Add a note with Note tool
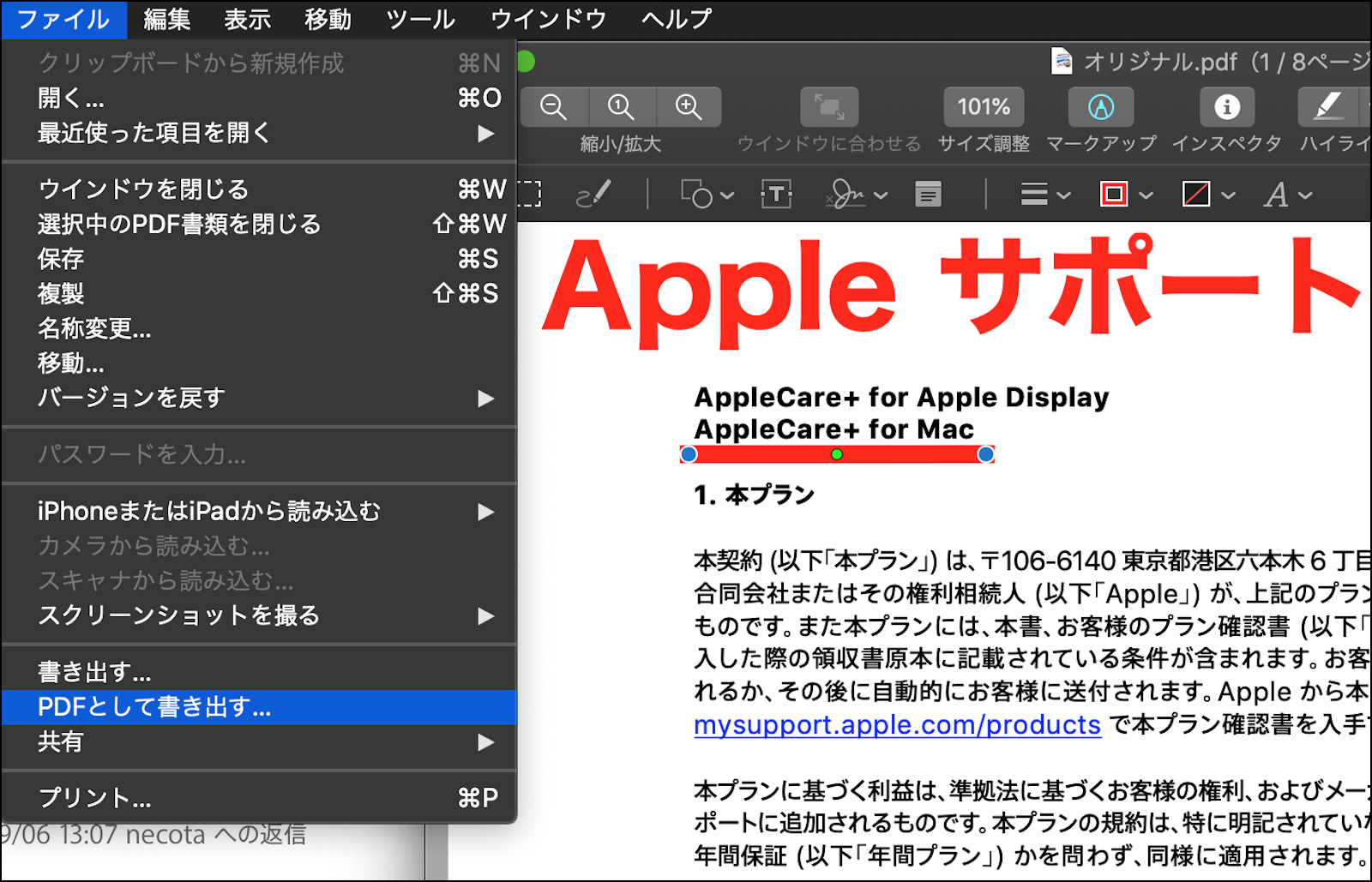 pos(928,195)
